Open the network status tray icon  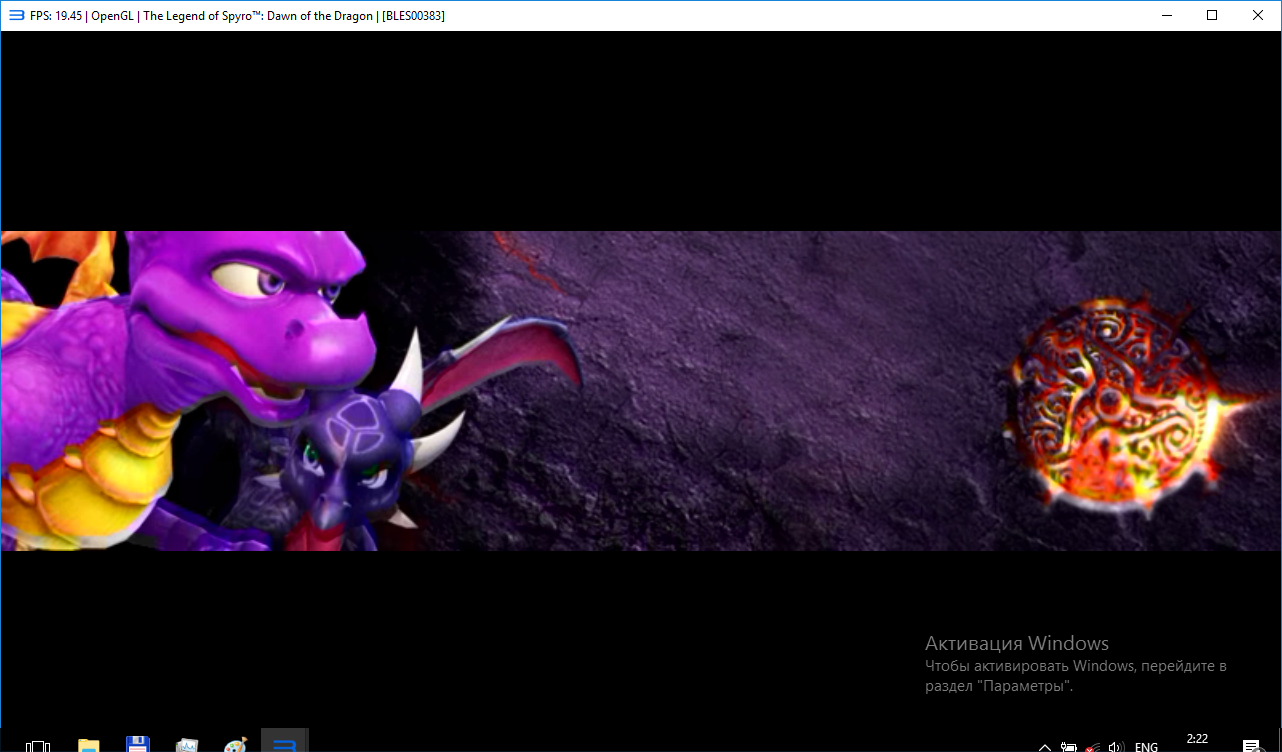[x=1093, y=746]
